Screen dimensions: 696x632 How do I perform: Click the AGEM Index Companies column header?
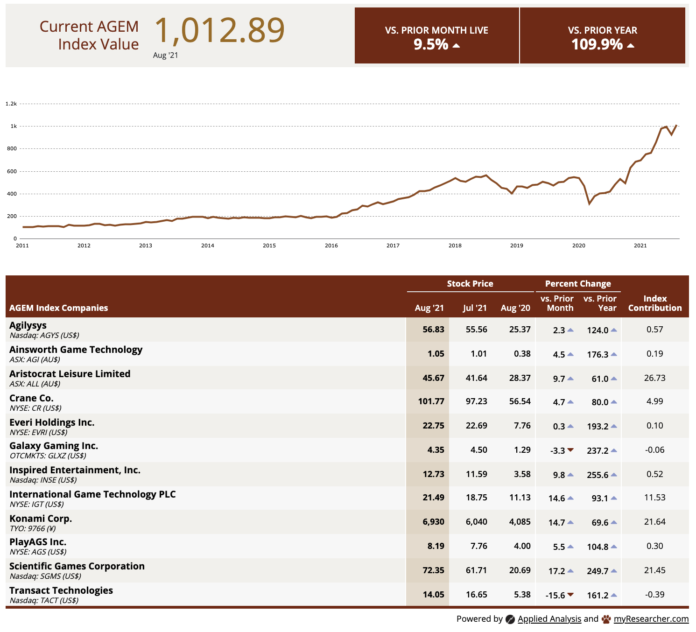(59, 308)
